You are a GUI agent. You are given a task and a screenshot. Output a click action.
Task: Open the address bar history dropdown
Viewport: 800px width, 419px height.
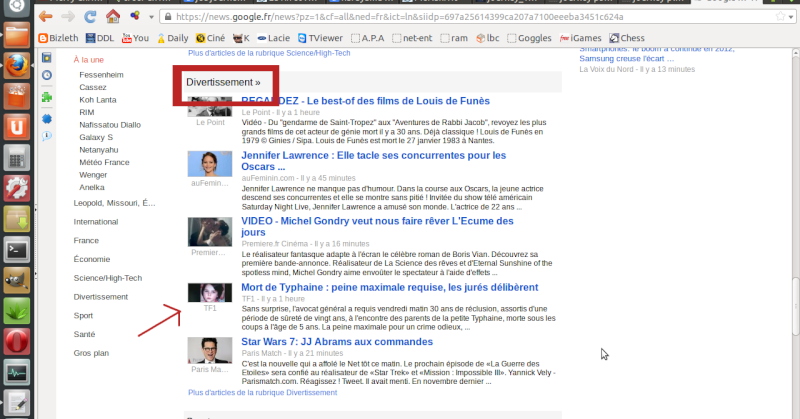[791, 17]
